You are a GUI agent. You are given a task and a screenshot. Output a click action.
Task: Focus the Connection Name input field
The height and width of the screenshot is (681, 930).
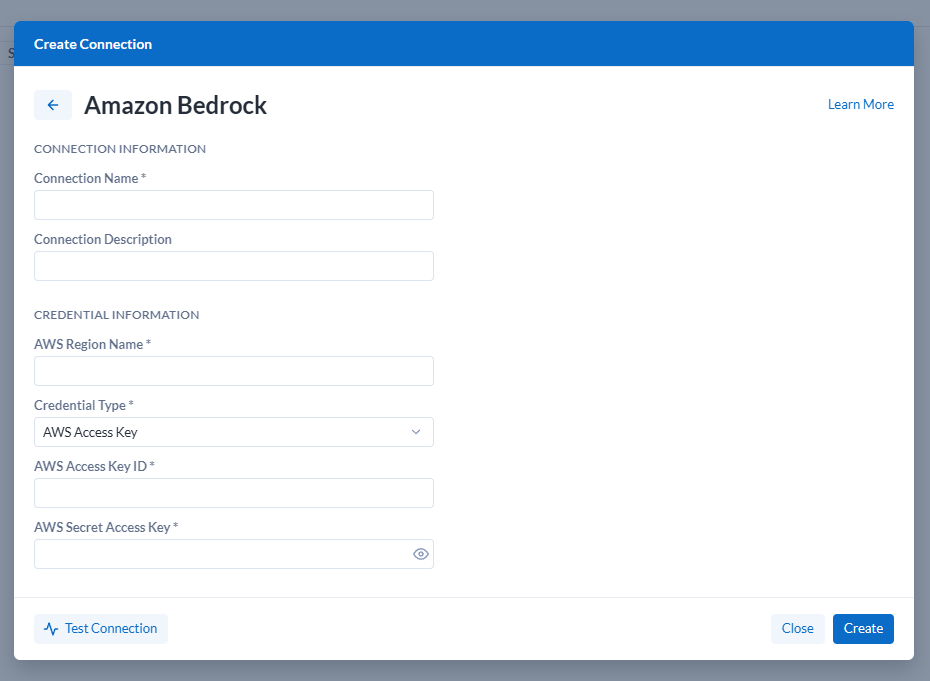[x=234, y=205]
